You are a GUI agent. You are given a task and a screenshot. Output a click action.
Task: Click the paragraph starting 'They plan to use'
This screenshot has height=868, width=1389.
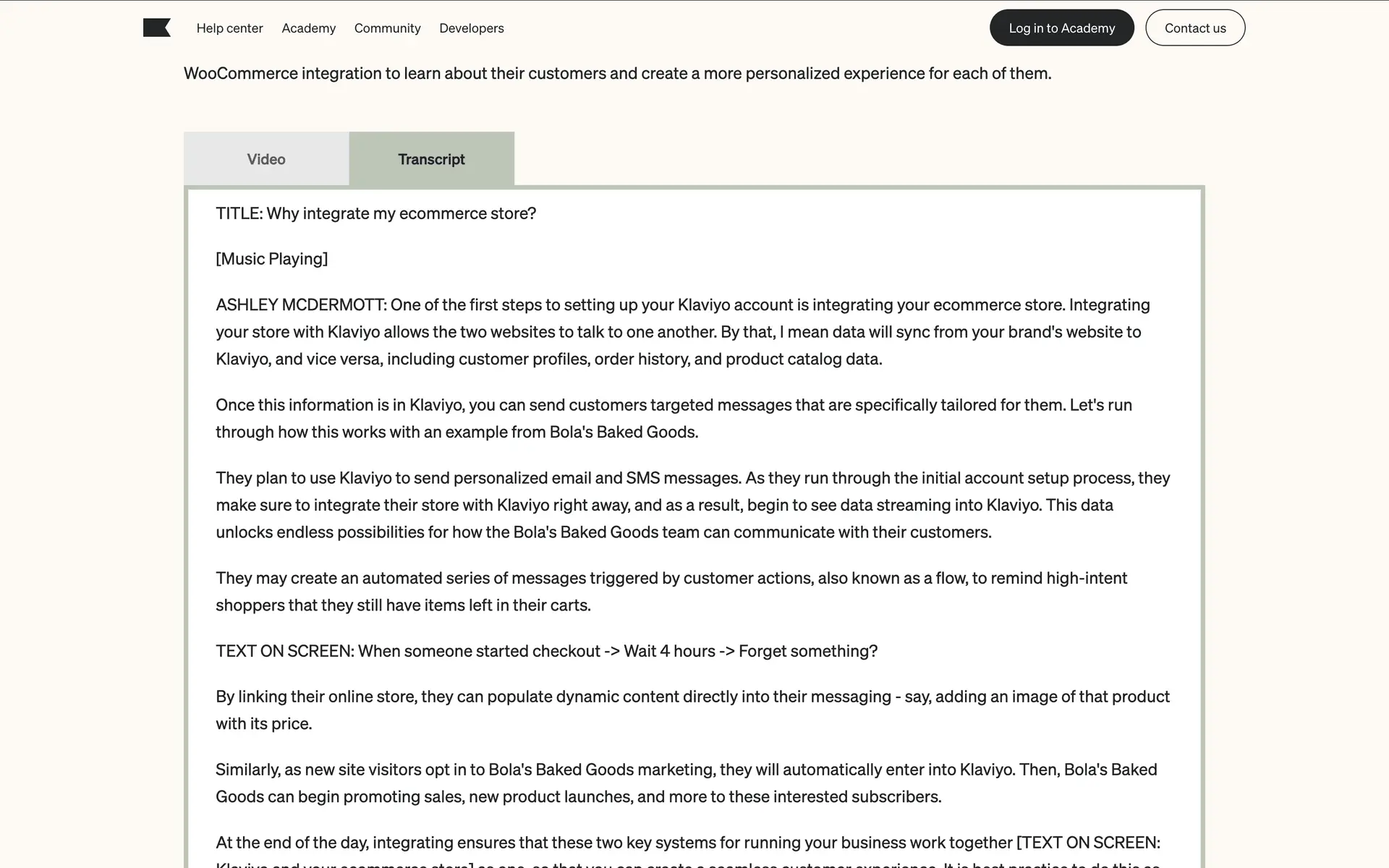tap(692, 505)
